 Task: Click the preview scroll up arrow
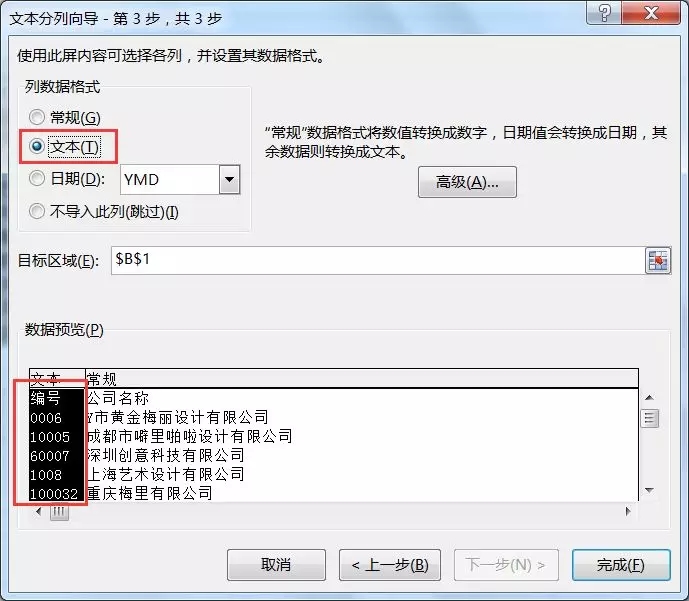click(649, 398)
